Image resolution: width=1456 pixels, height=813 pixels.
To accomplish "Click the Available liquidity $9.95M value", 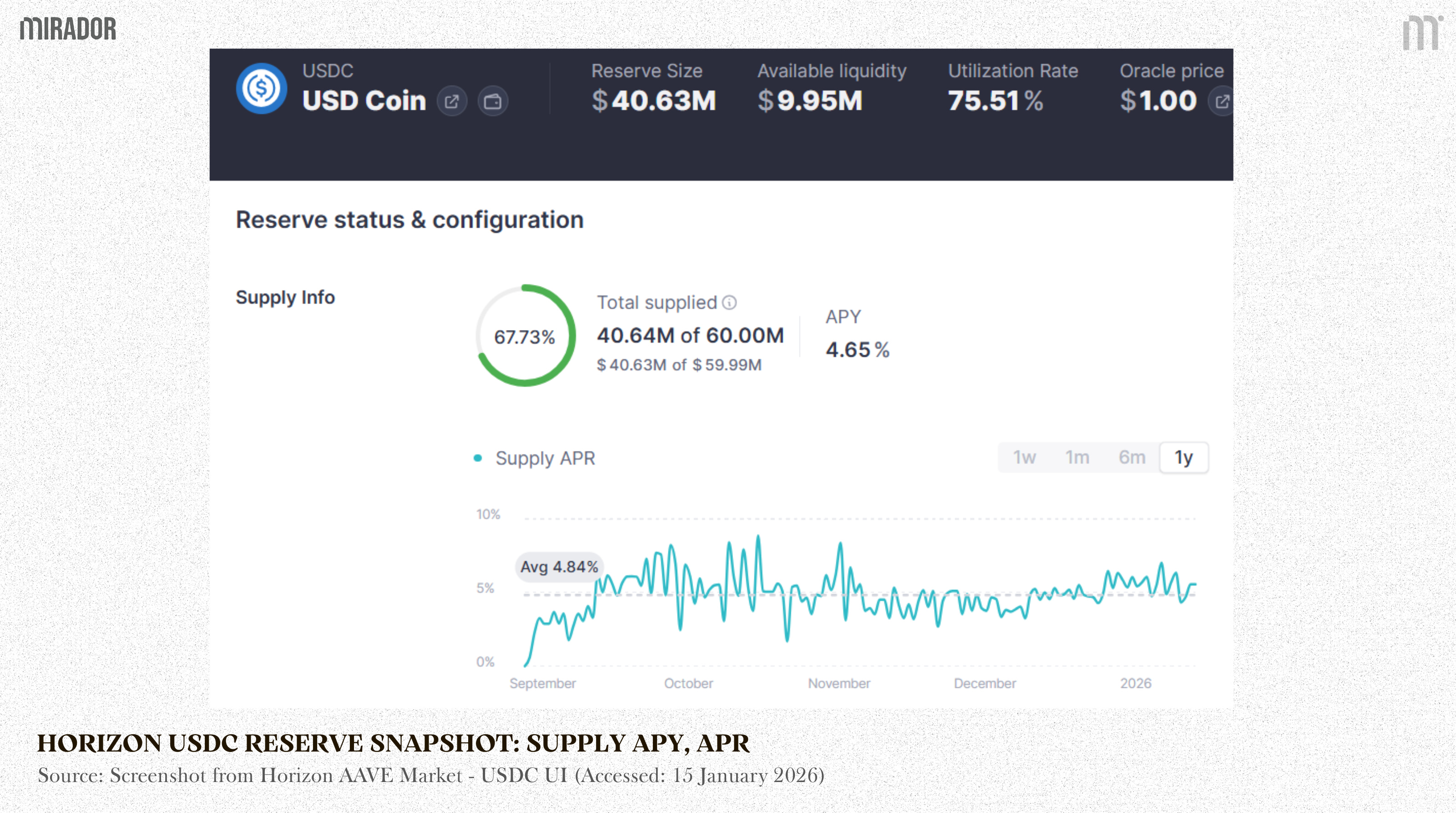I will coord(810,101).
